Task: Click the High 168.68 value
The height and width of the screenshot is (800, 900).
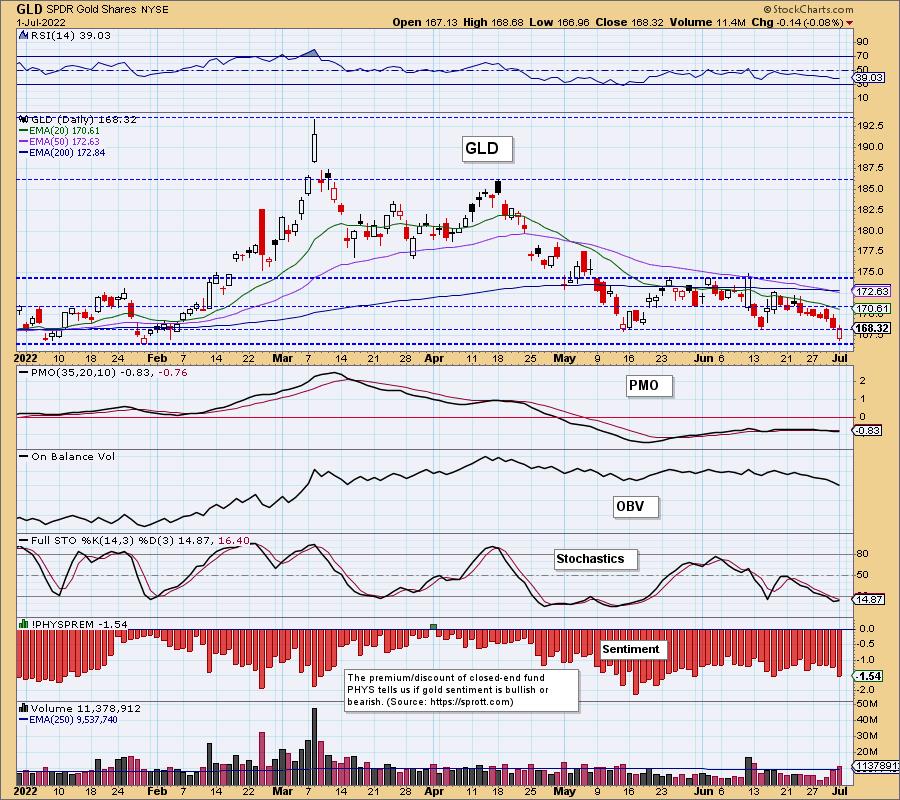Action: (493, 22)
